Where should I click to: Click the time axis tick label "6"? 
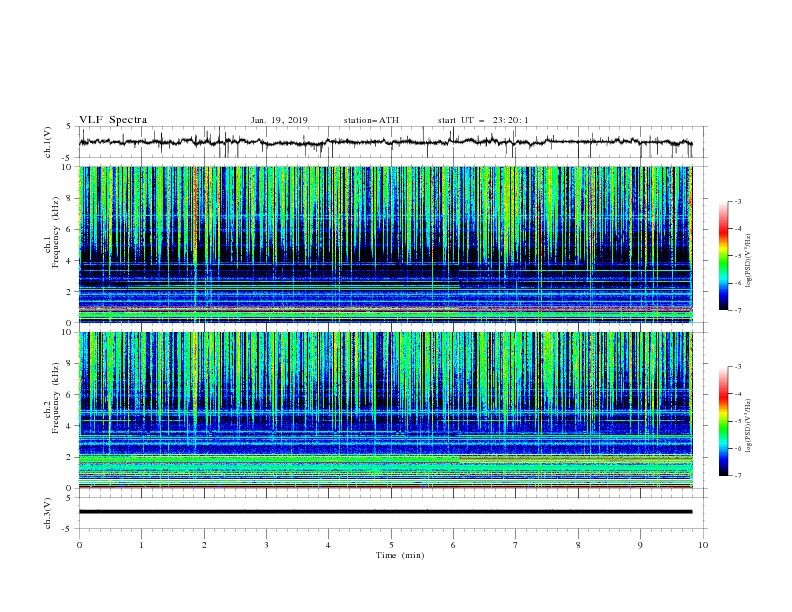point(453,545)
